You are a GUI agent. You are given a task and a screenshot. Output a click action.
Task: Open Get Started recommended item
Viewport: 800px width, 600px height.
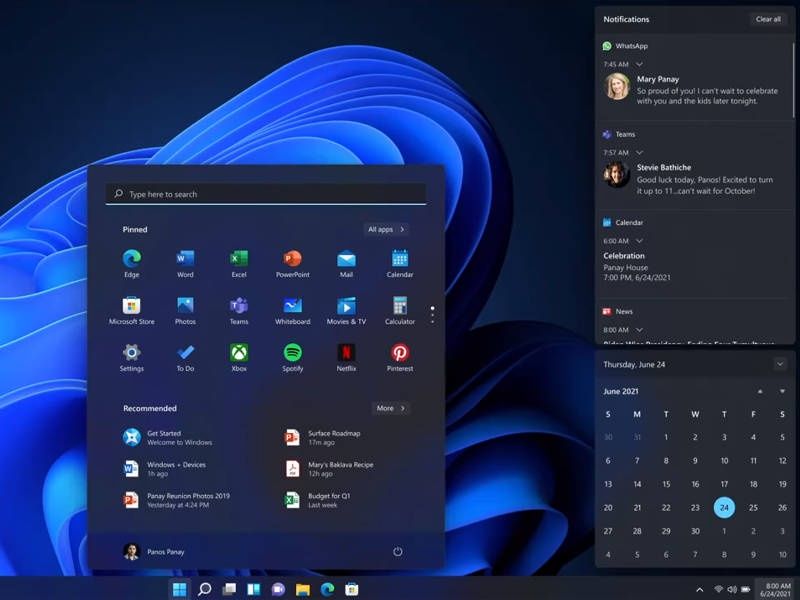[167, 438]
